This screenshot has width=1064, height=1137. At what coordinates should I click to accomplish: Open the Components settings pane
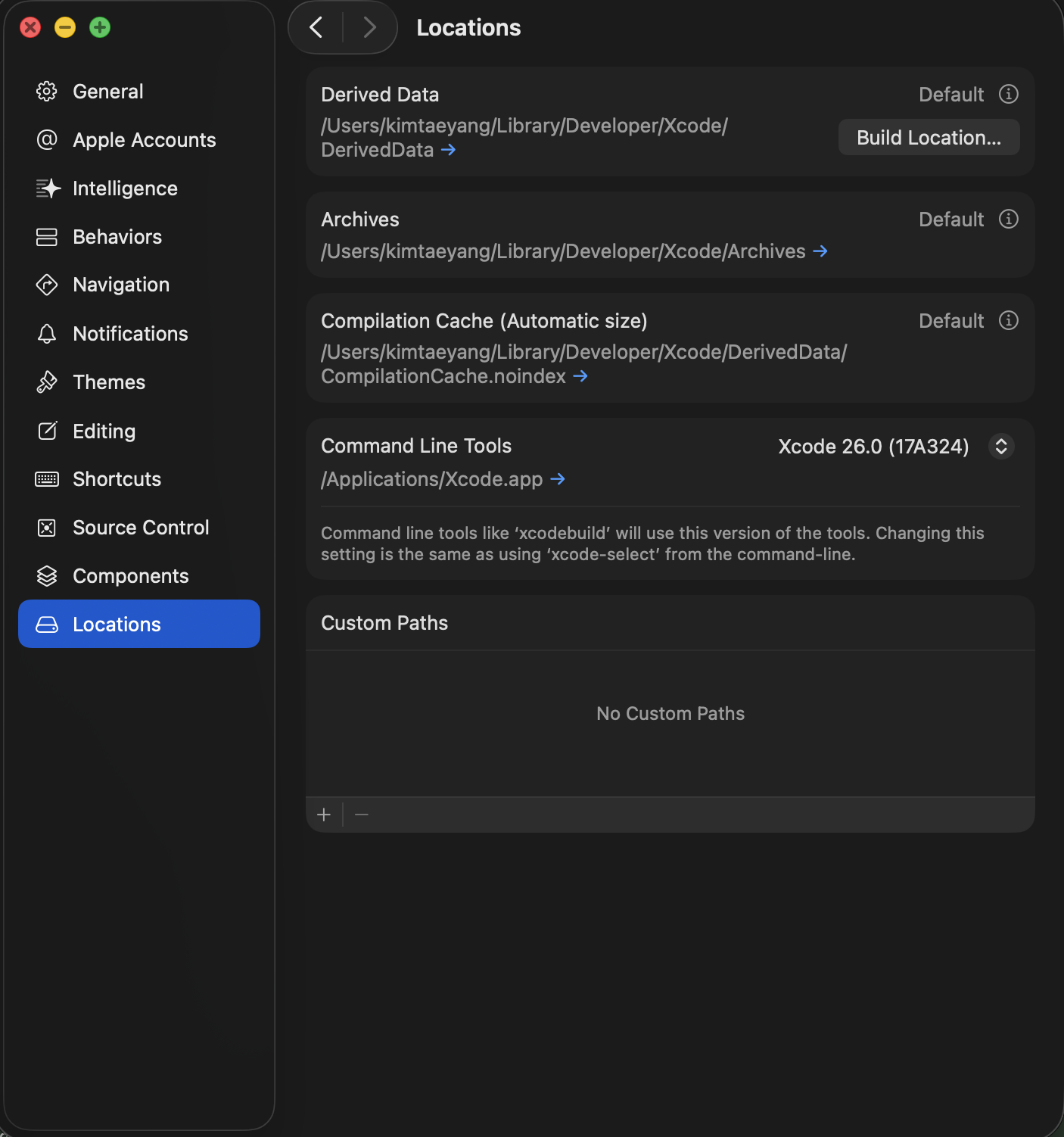click(139, 576)
